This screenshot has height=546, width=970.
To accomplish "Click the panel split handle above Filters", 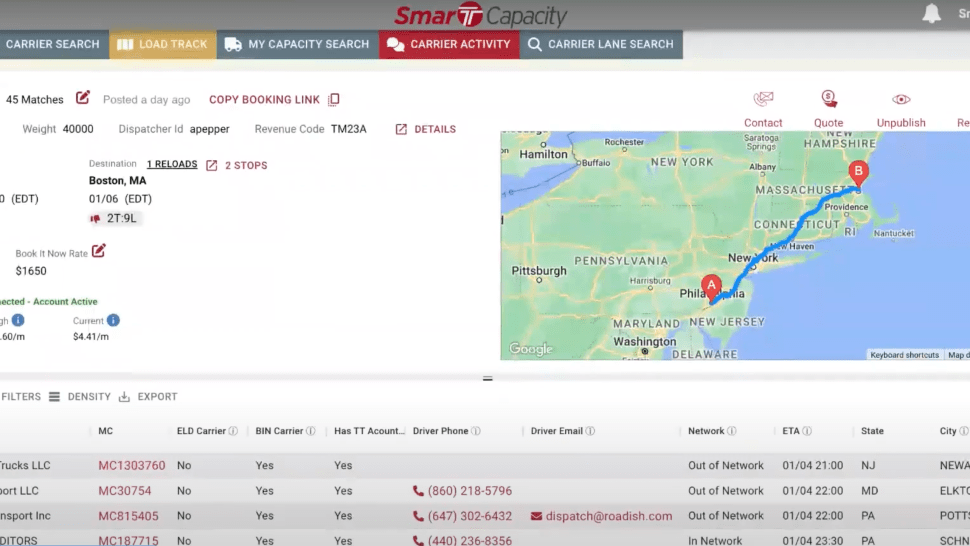I will coord(487,378).
